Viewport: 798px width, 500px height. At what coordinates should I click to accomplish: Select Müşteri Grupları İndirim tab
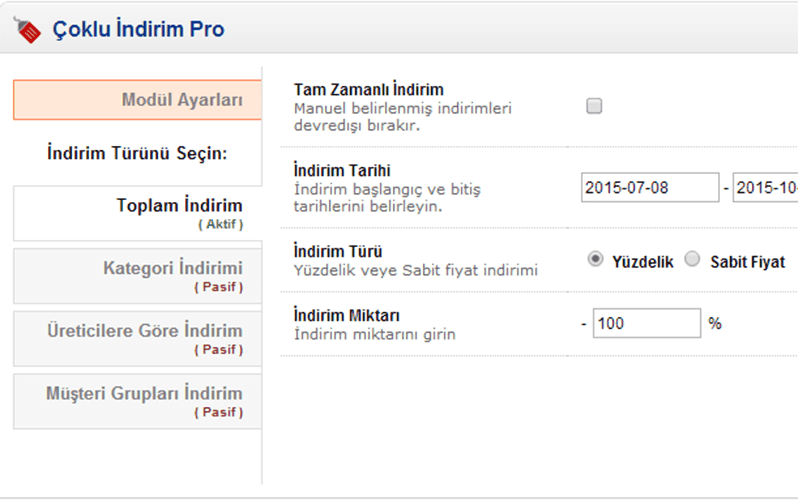(x=137, y=401)
